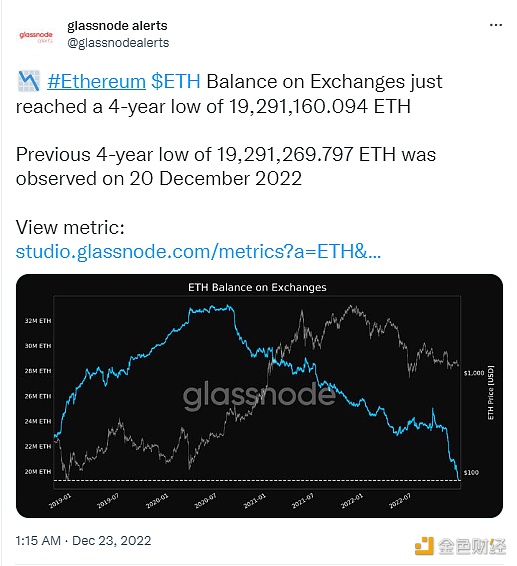517x566 pixels.
Task: Click the glassnode alerts display name
Action: (x=117, y=26)
